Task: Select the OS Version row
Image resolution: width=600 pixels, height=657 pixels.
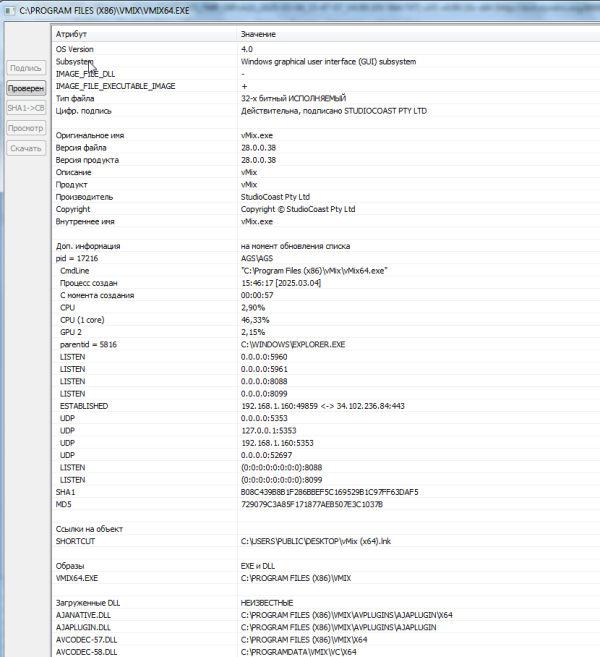Action: (326, 49)
